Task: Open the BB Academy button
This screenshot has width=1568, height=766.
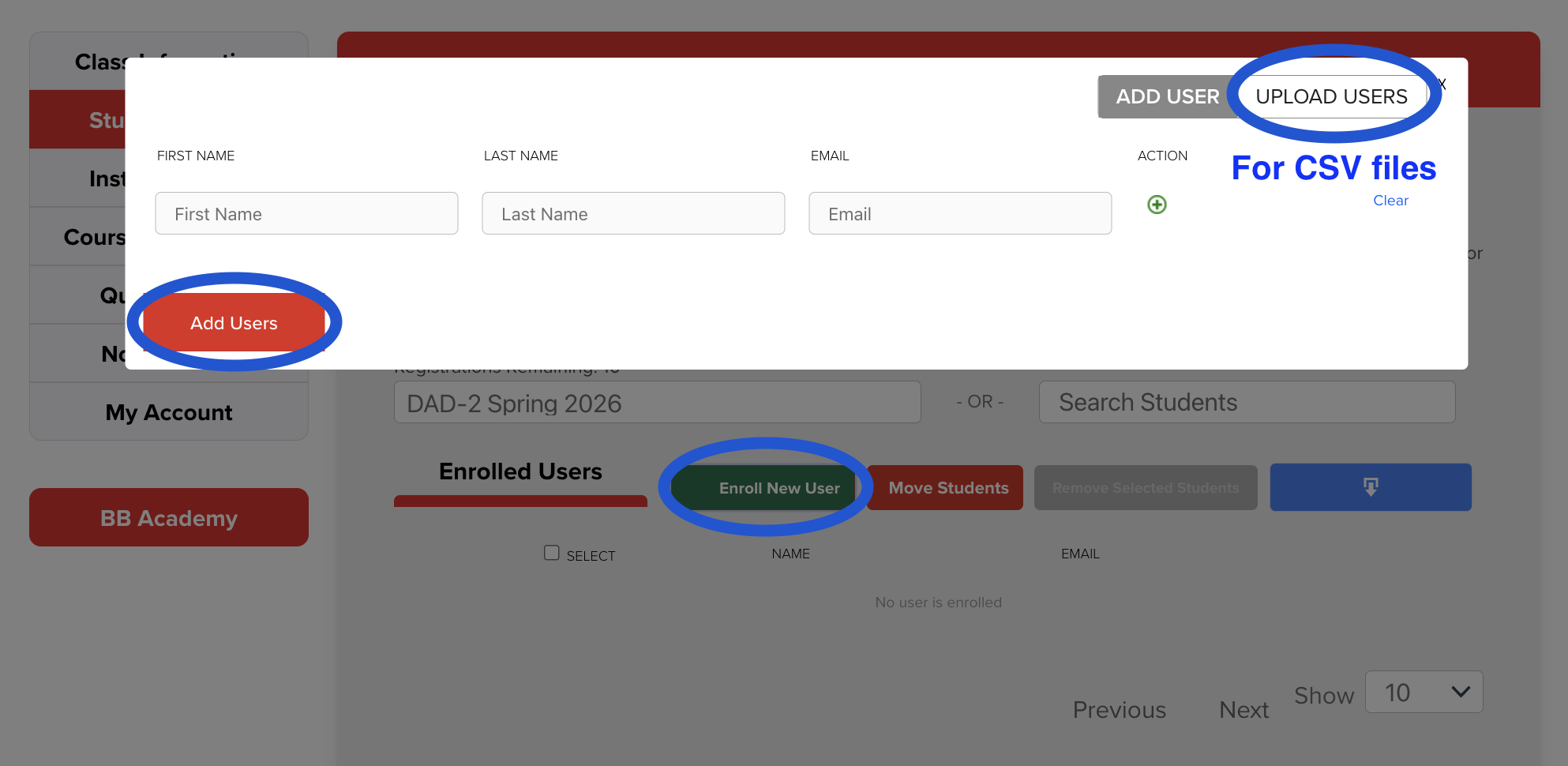Action: pyautogui.click(x=169, y=517)
